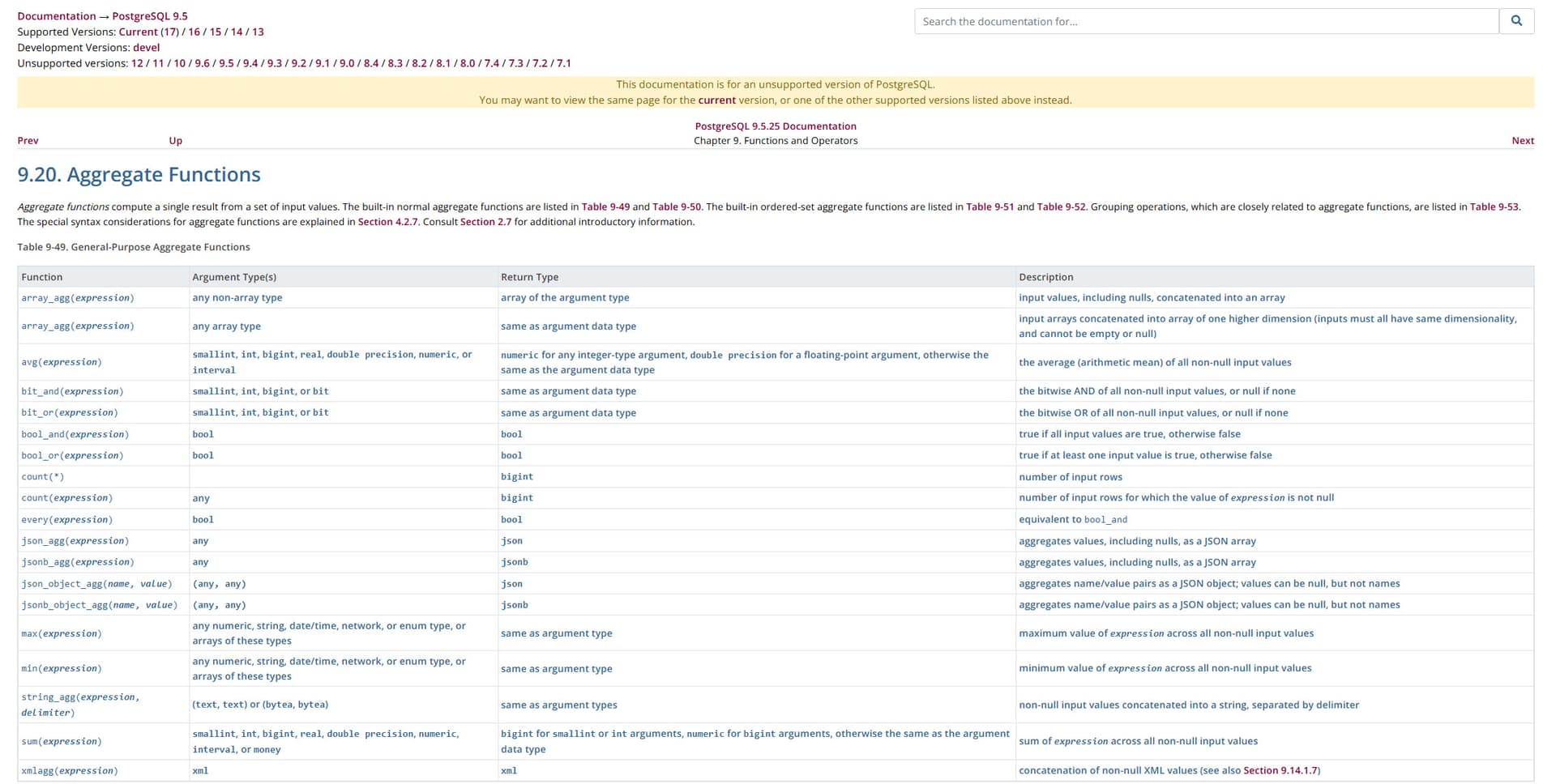1556x784 pixels.
Task: Click the bold 'current' link in banner
Action: (x=716, y=100)
